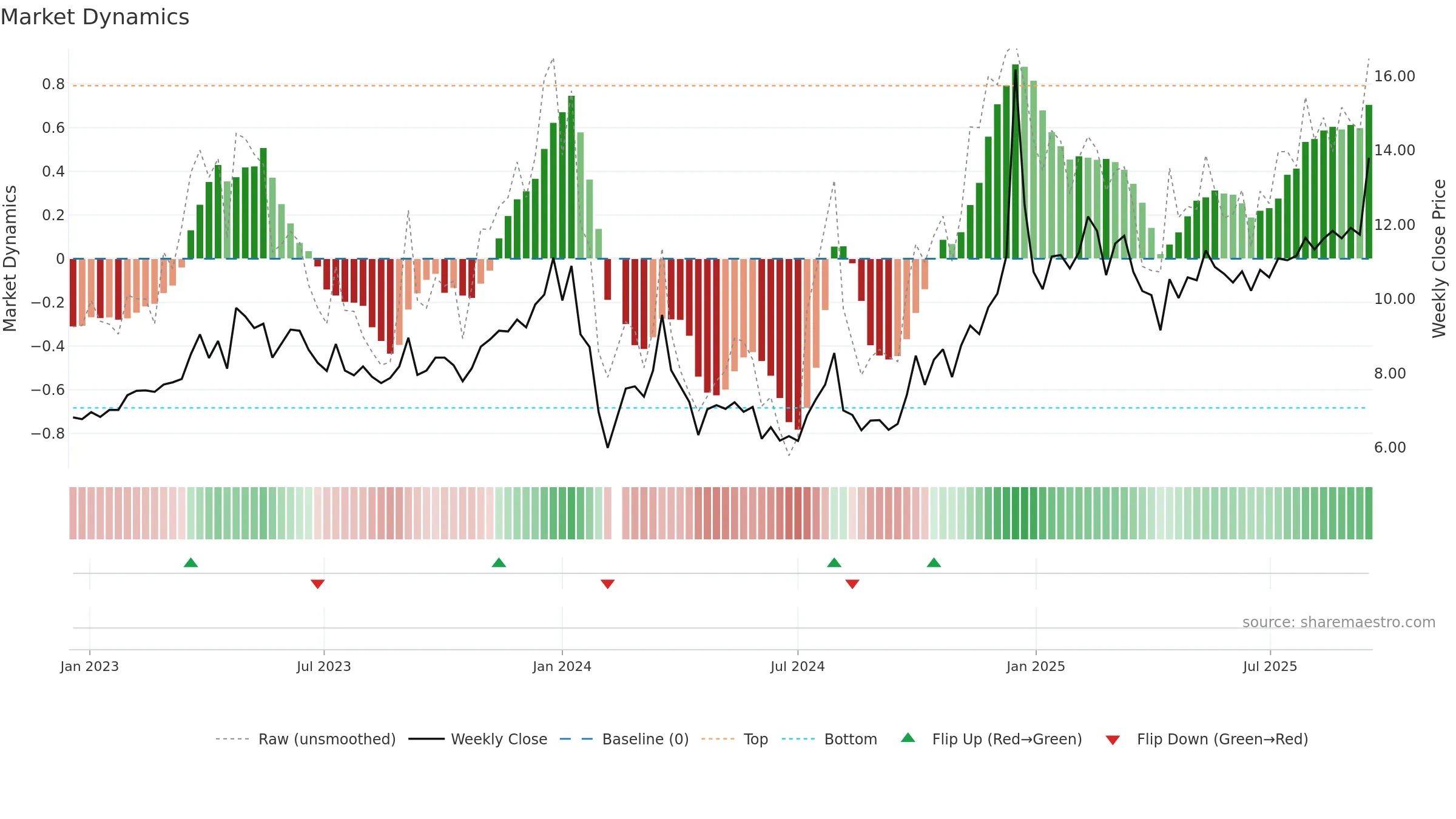
Task: Click the Jul 2025 axis label
Action: (1270, 666)
